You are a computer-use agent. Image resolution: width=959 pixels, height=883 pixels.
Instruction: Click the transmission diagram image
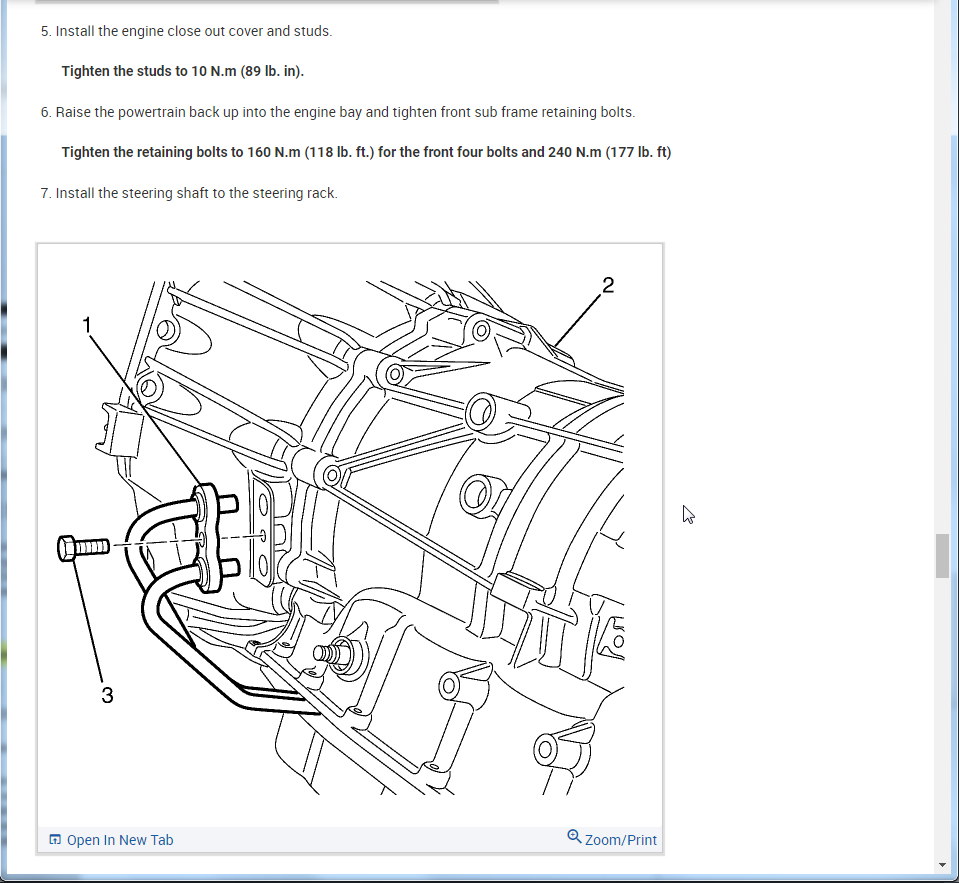tap(350, 536)
